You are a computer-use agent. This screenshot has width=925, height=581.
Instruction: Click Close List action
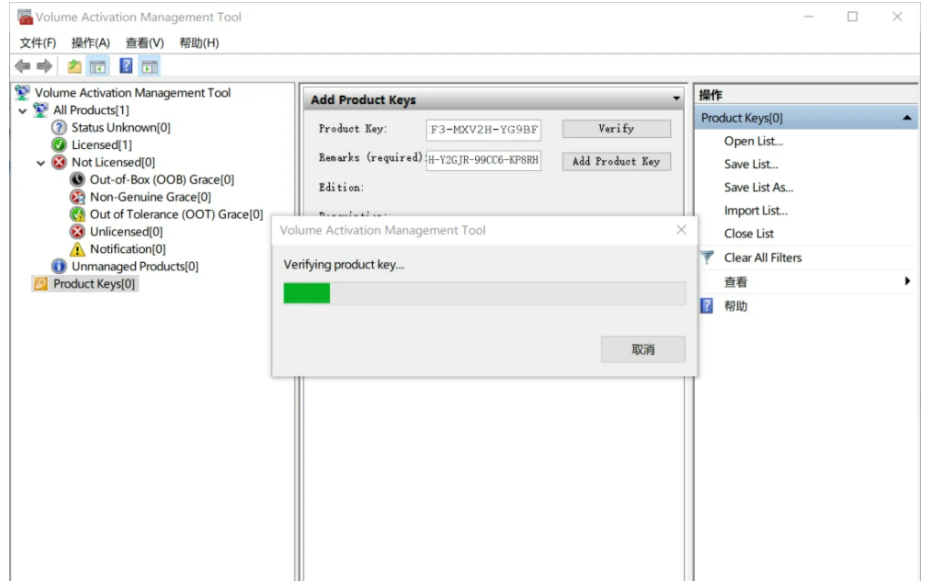[749, 234]
